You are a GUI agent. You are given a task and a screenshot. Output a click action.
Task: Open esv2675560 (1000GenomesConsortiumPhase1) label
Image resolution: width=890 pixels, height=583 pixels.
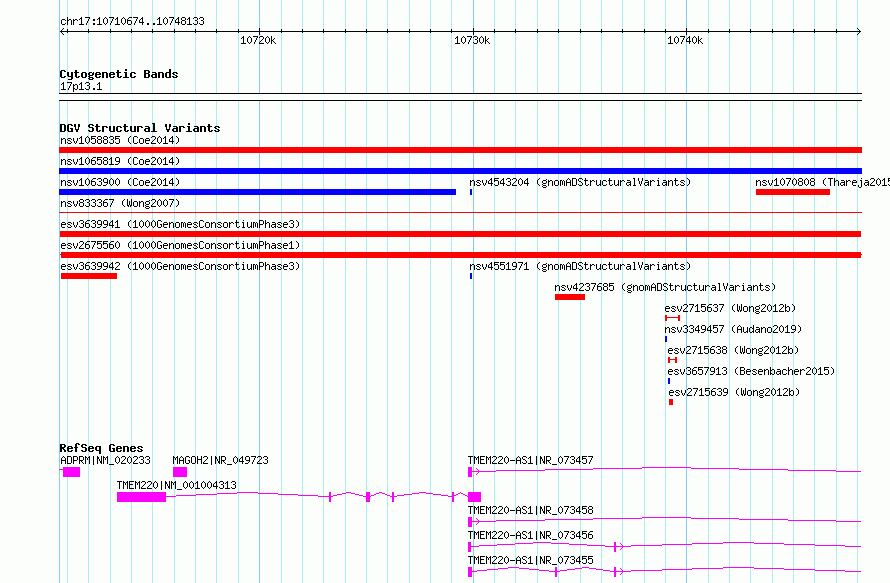180,245
